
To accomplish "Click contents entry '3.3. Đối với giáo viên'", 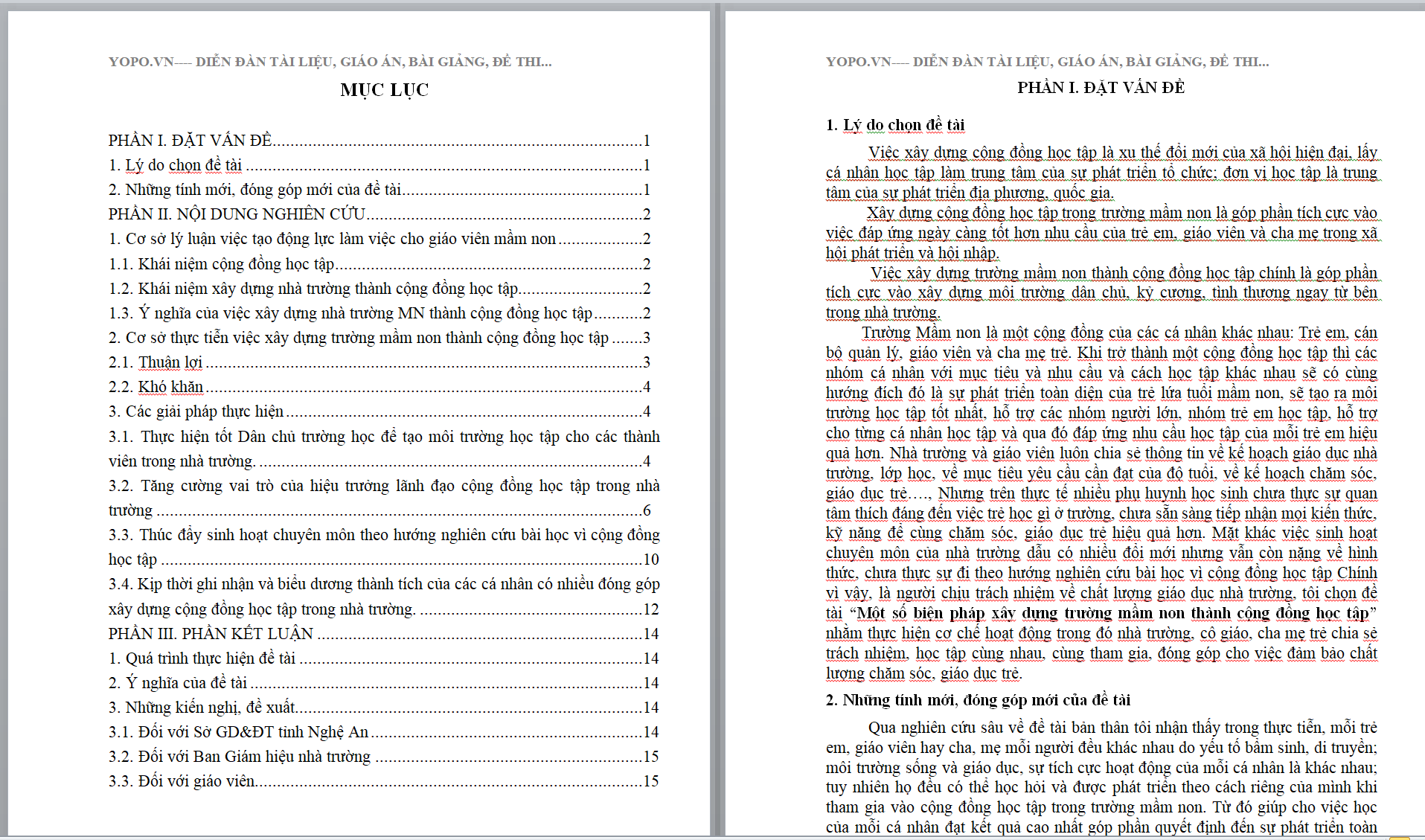I will click(384, 781).
